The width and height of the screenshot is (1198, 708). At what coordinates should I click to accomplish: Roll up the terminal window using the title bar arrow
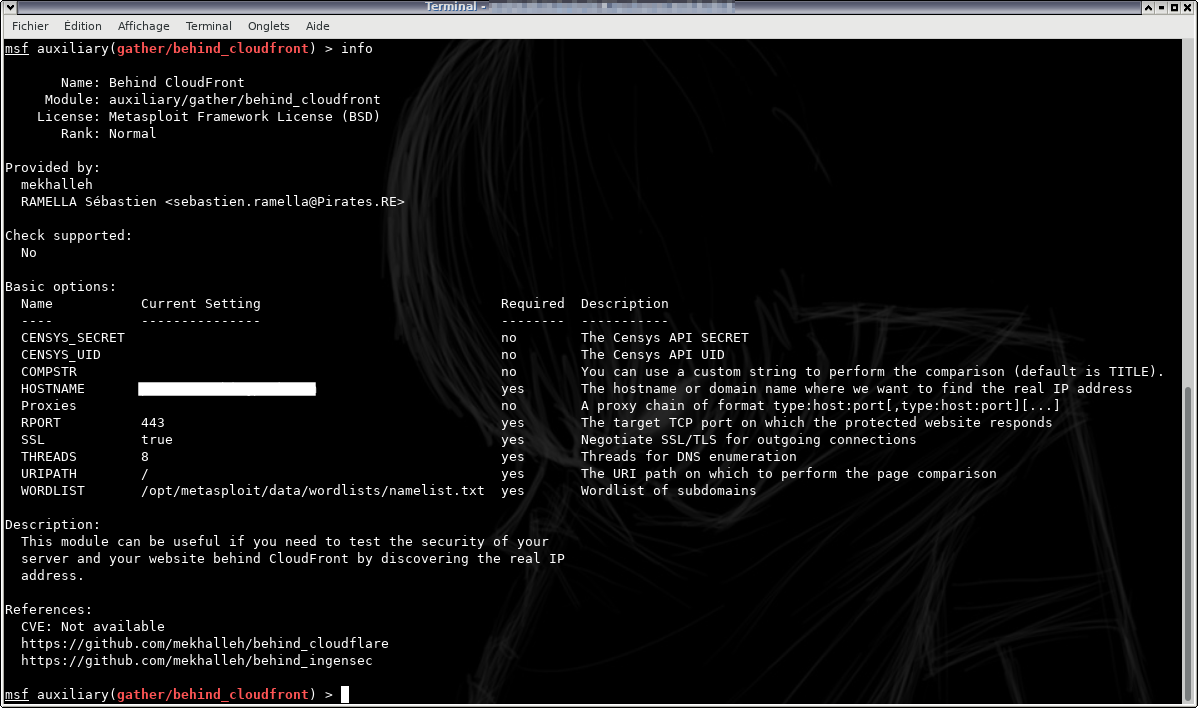point(1148,7)
